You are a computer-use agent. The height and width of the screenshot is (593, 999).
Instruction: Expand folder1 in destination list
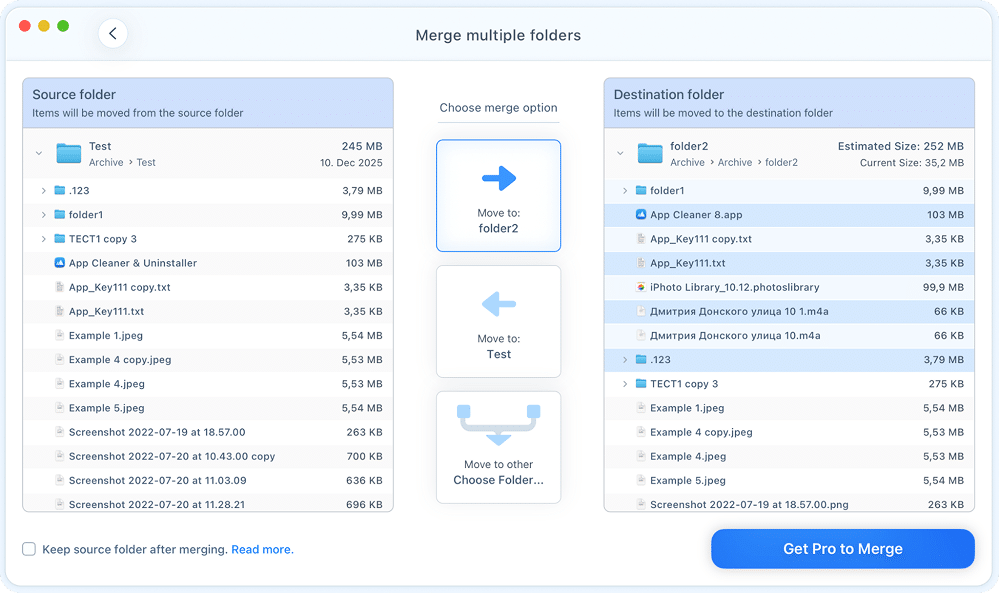[624, 190]
